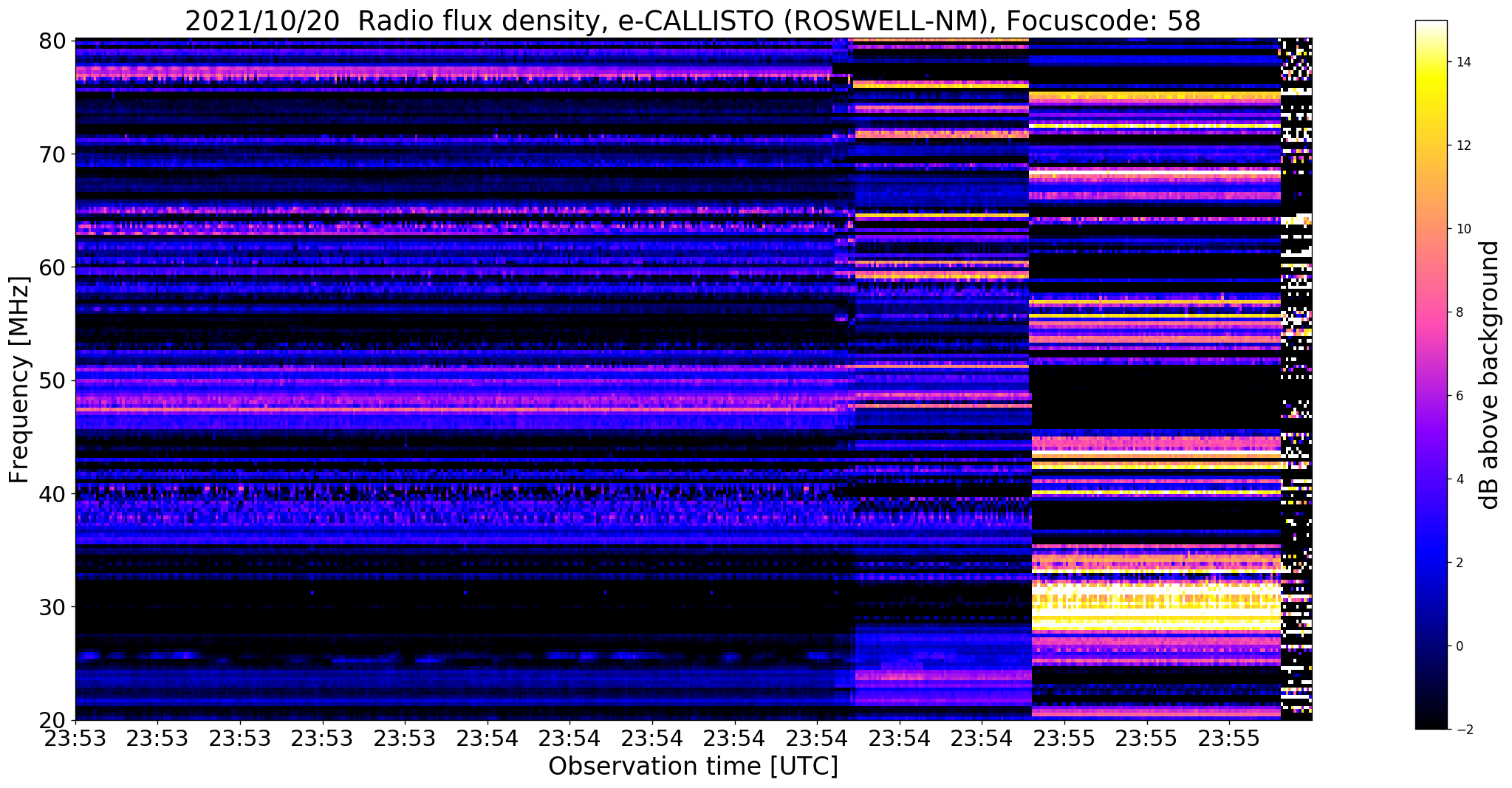Click the 6 tick label on colorbar
1512x788 pixels.
coord(1458,396)
